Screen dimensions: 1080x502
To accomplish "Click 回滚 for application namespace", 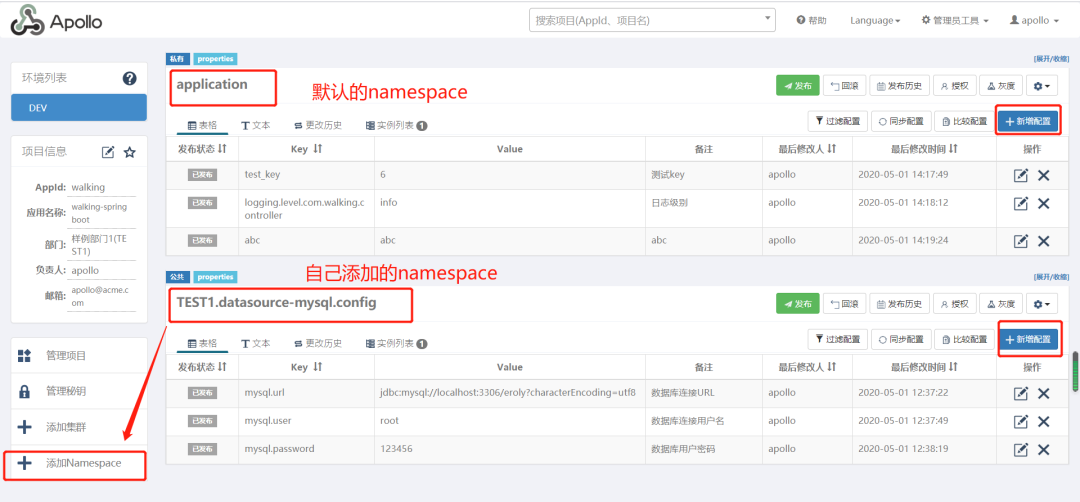I will [844, 86].
